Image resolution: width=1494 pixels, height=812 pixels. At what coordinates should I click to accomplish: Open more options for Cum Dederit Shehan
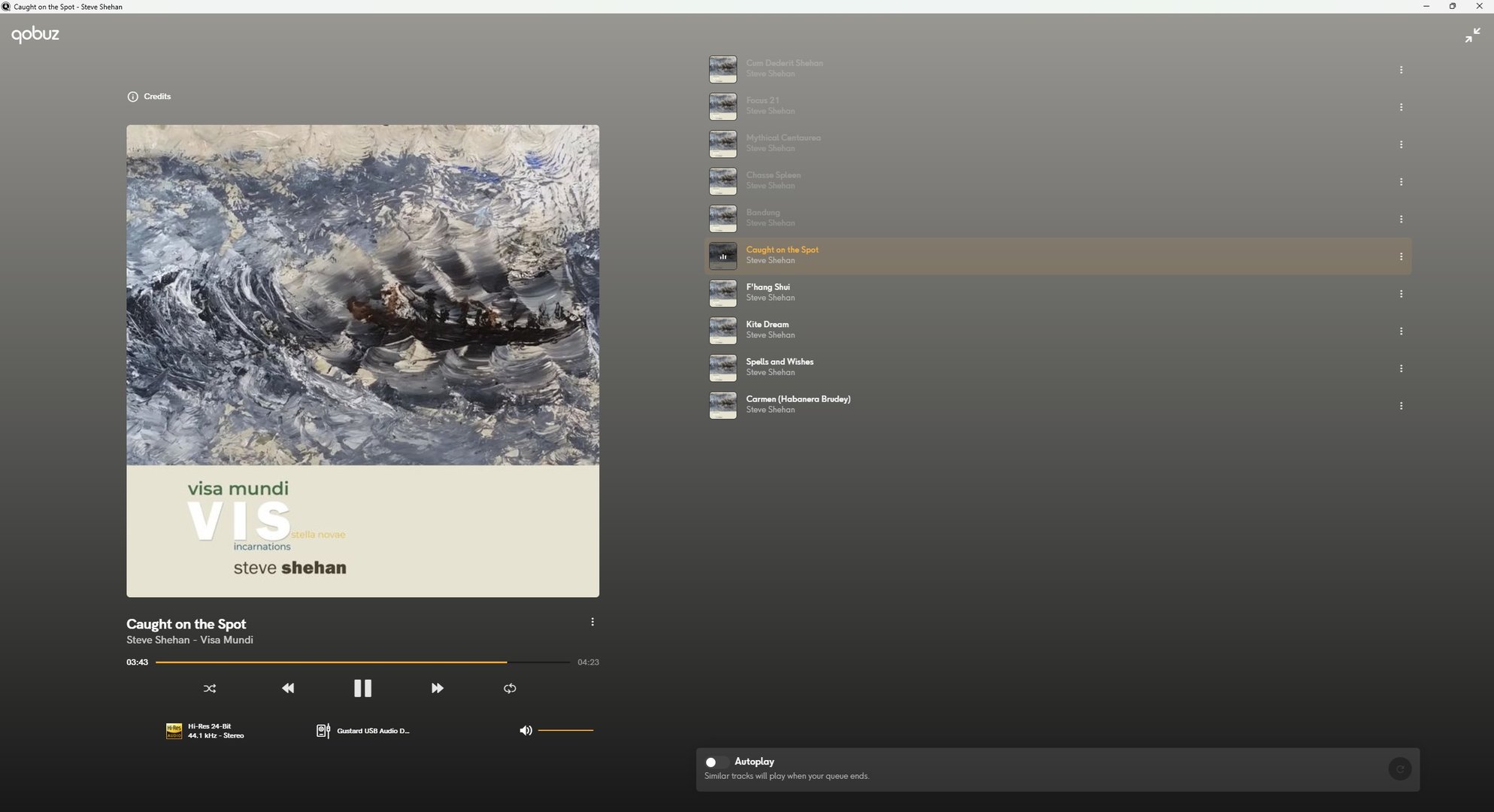[x=1401, y=70]
